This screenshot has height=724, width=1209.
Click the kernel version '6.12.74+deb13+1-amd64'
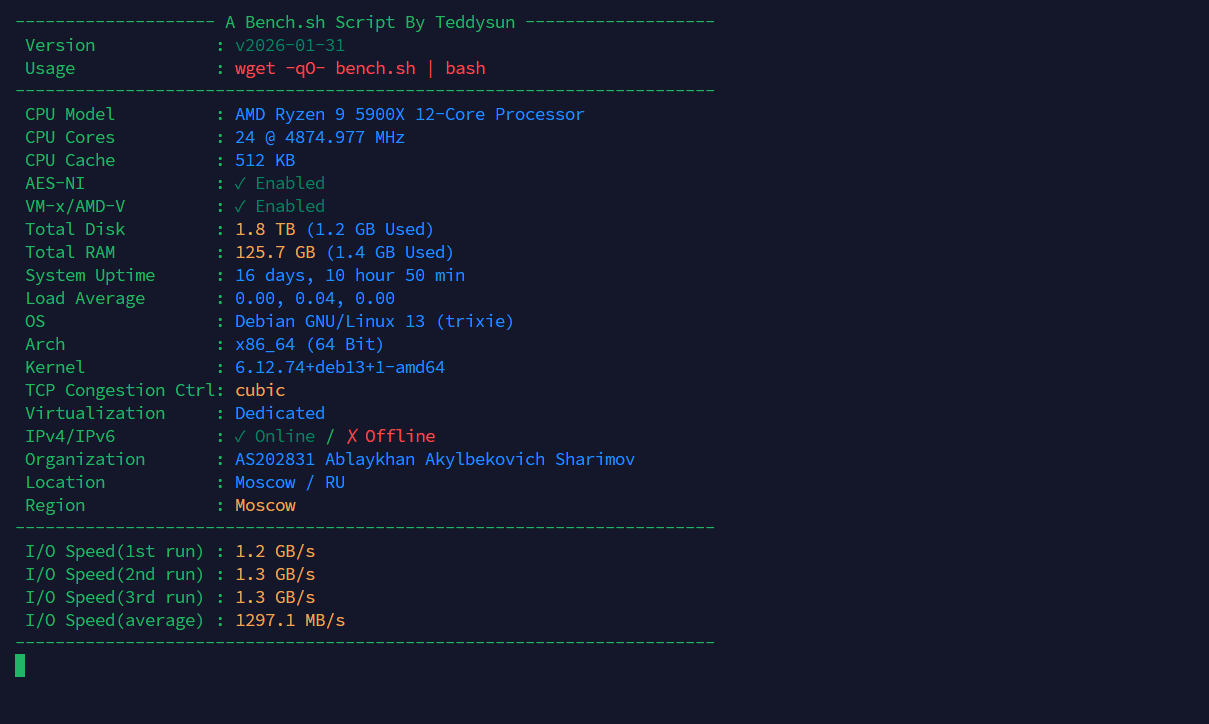pos(340,367)
